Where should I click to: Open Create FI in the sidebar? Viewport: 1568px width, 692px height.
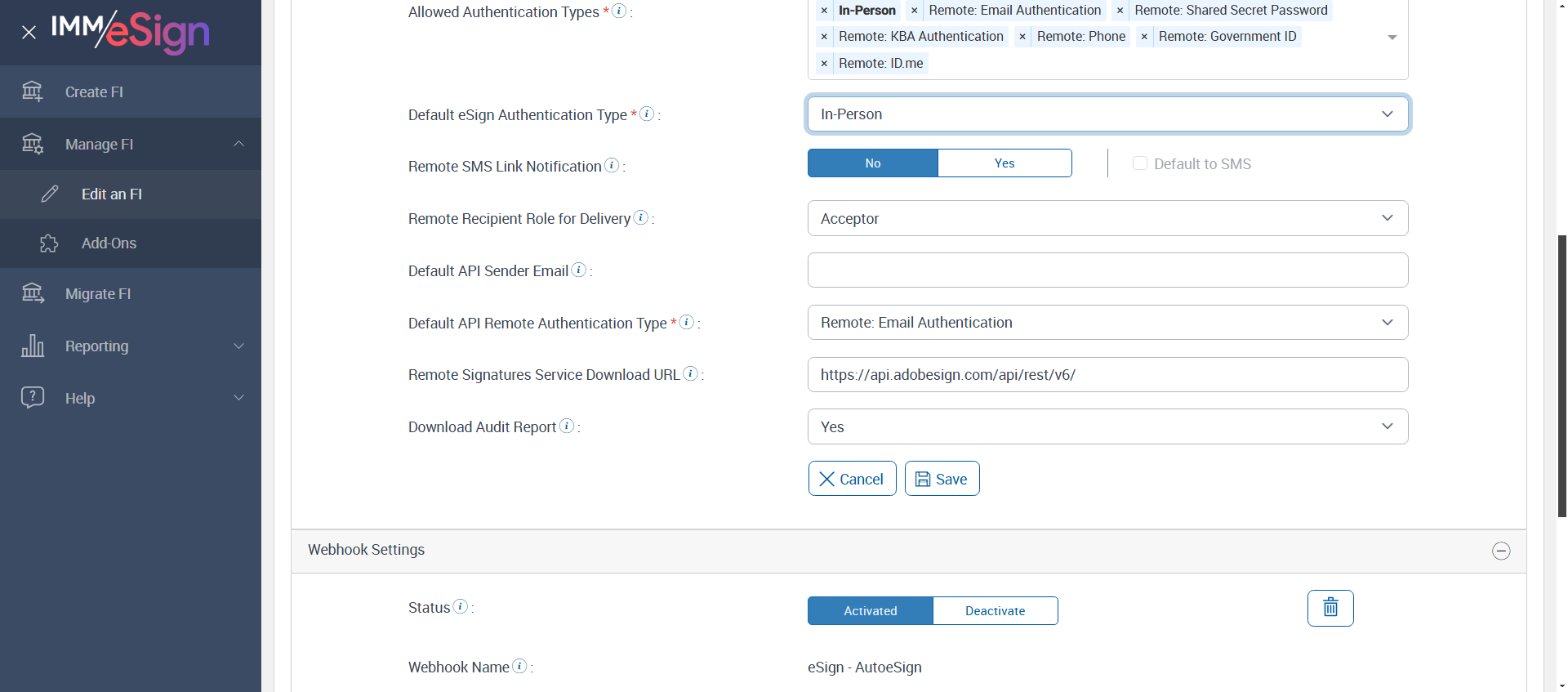[94, 92]
